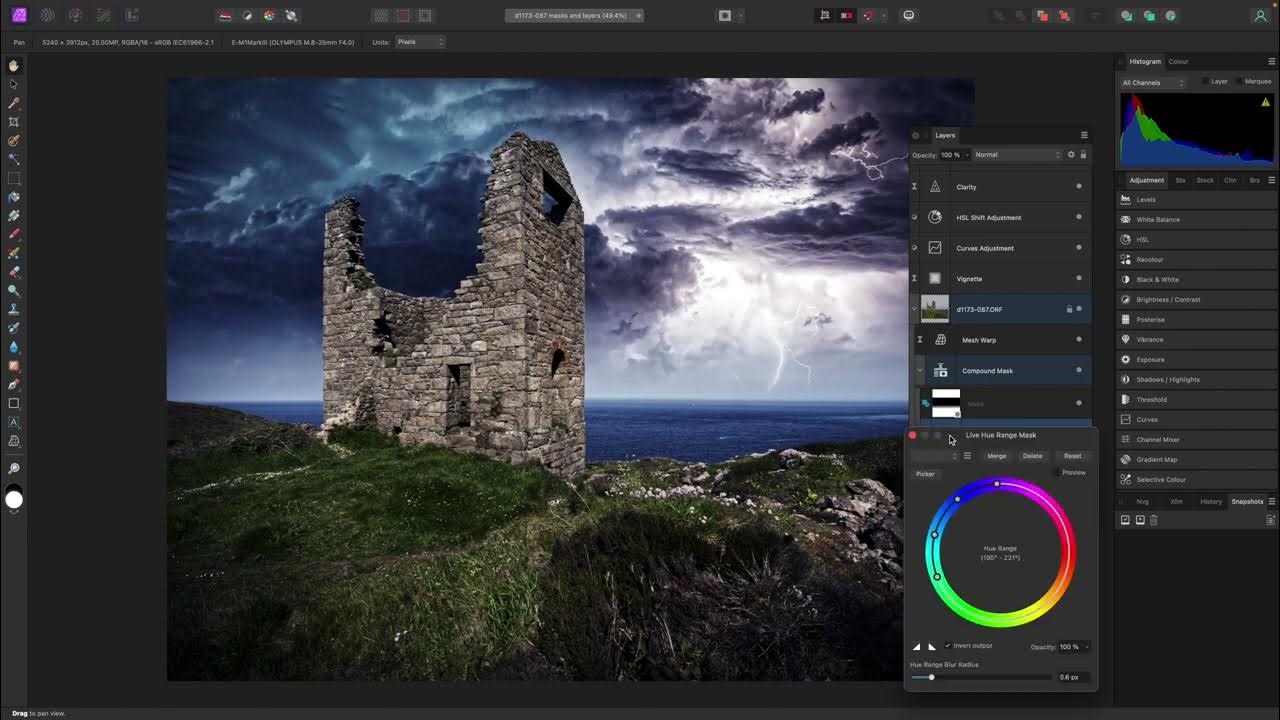
Task: Switch to the Xfm tab
Action: click(1176, 501)
